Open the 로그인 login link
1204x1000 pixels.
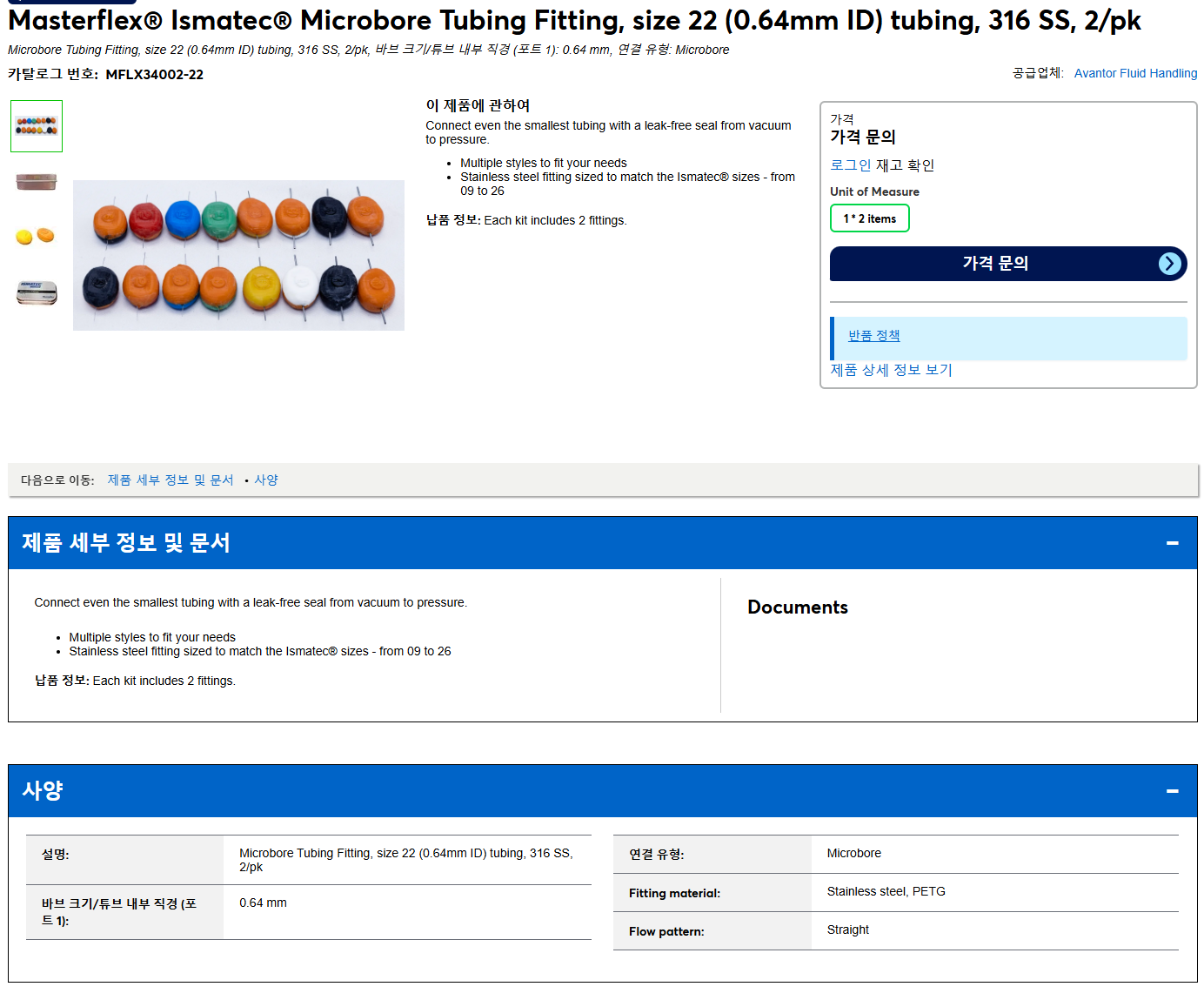click(850, 164)
